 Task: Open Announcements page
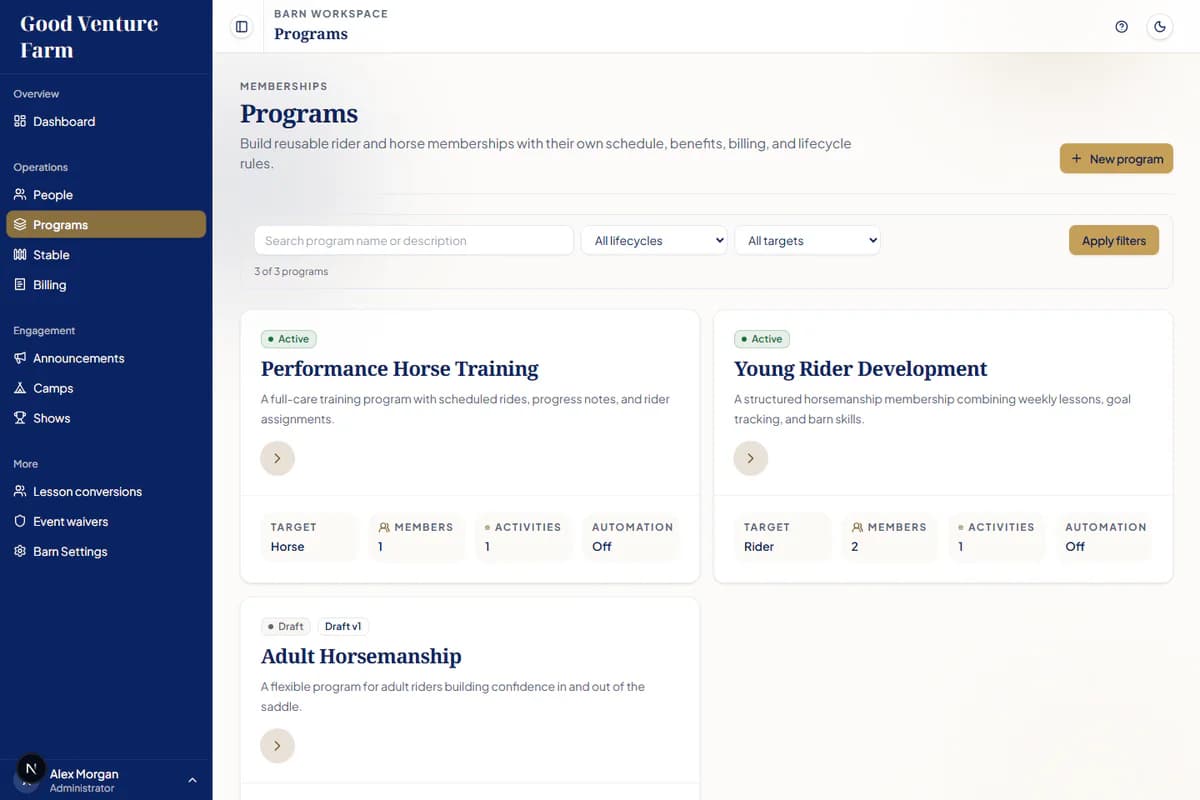pos(106,358)
